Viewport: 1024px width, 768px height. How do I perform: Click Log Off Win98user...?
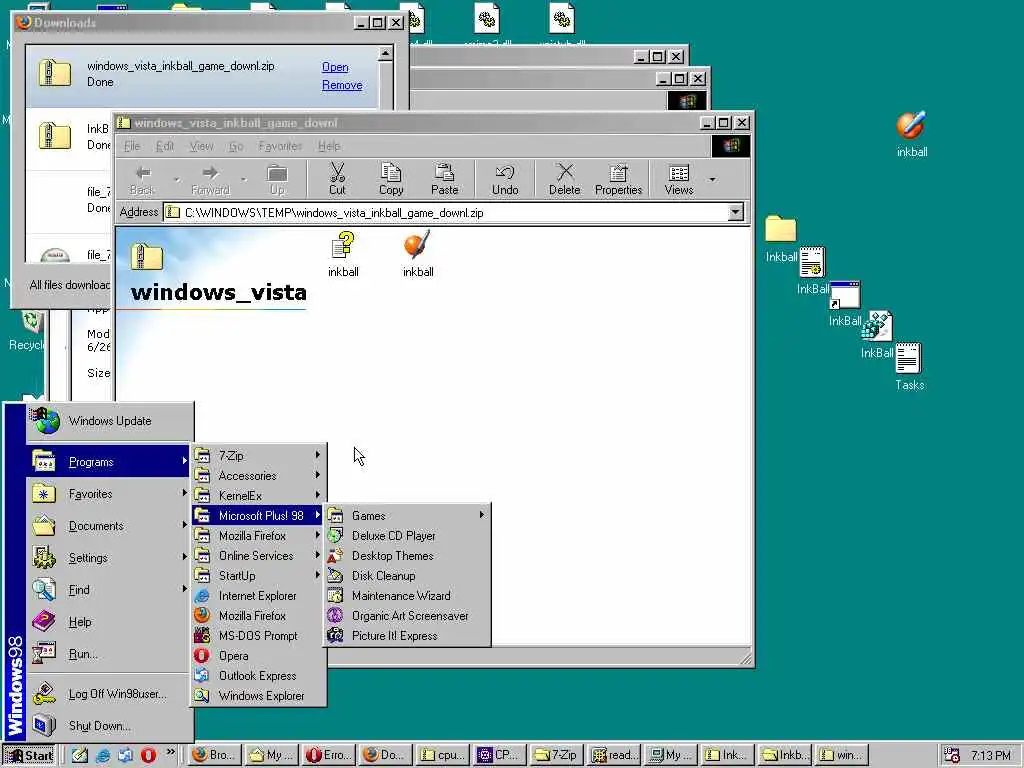click(110, 694)
